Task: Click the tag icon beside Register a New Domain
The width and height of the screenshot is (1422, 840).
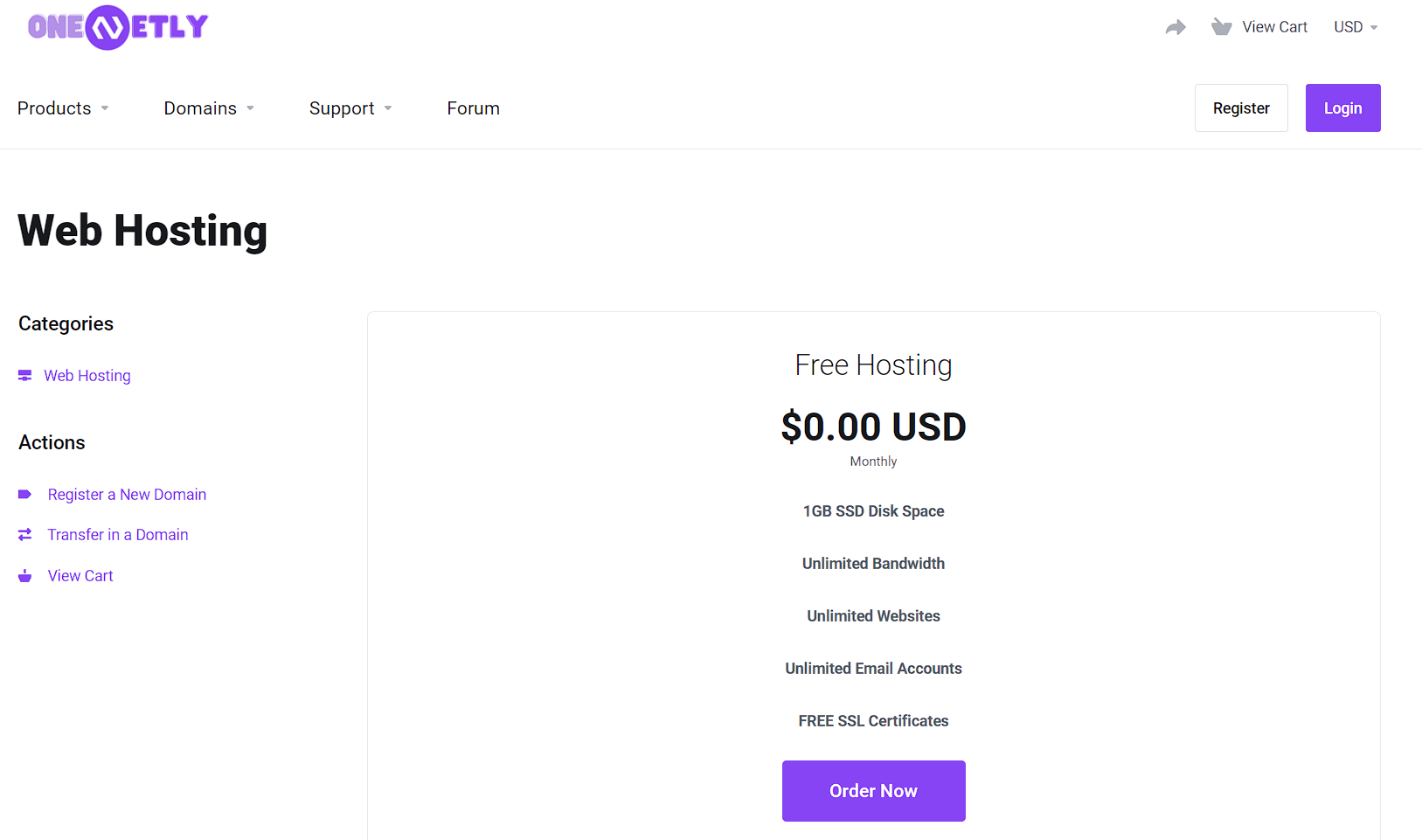Action: tap(25, 495)
